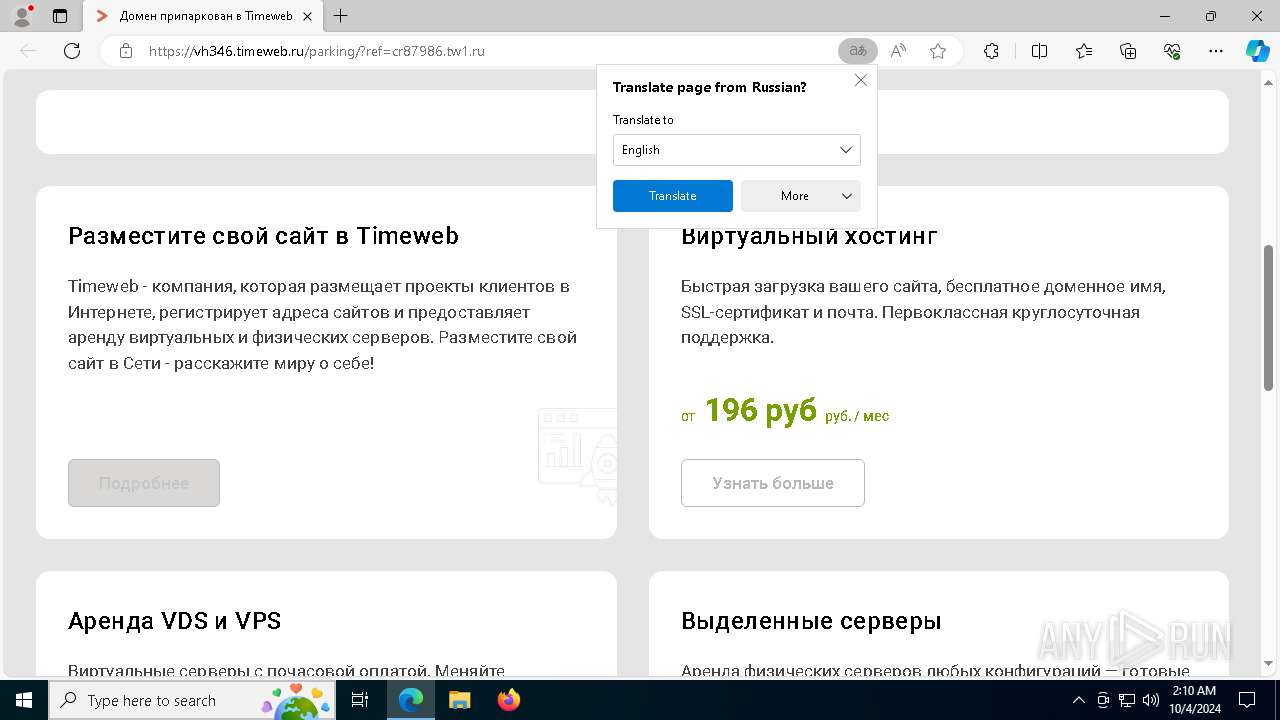
Task: Click the browser back arrow
Action: (28, 51)
